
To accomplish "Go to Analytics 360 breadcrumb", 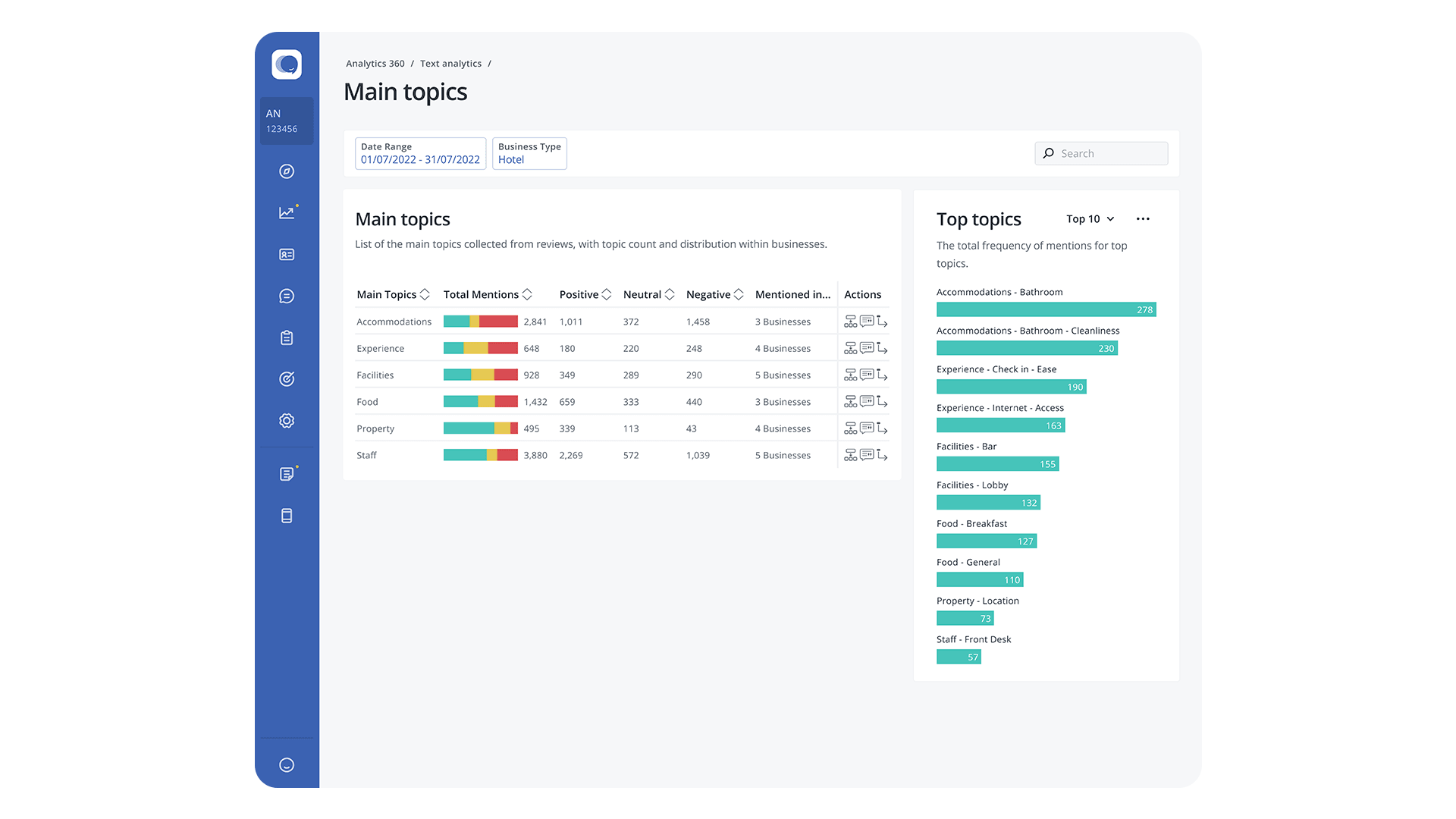I will point(375,64).
